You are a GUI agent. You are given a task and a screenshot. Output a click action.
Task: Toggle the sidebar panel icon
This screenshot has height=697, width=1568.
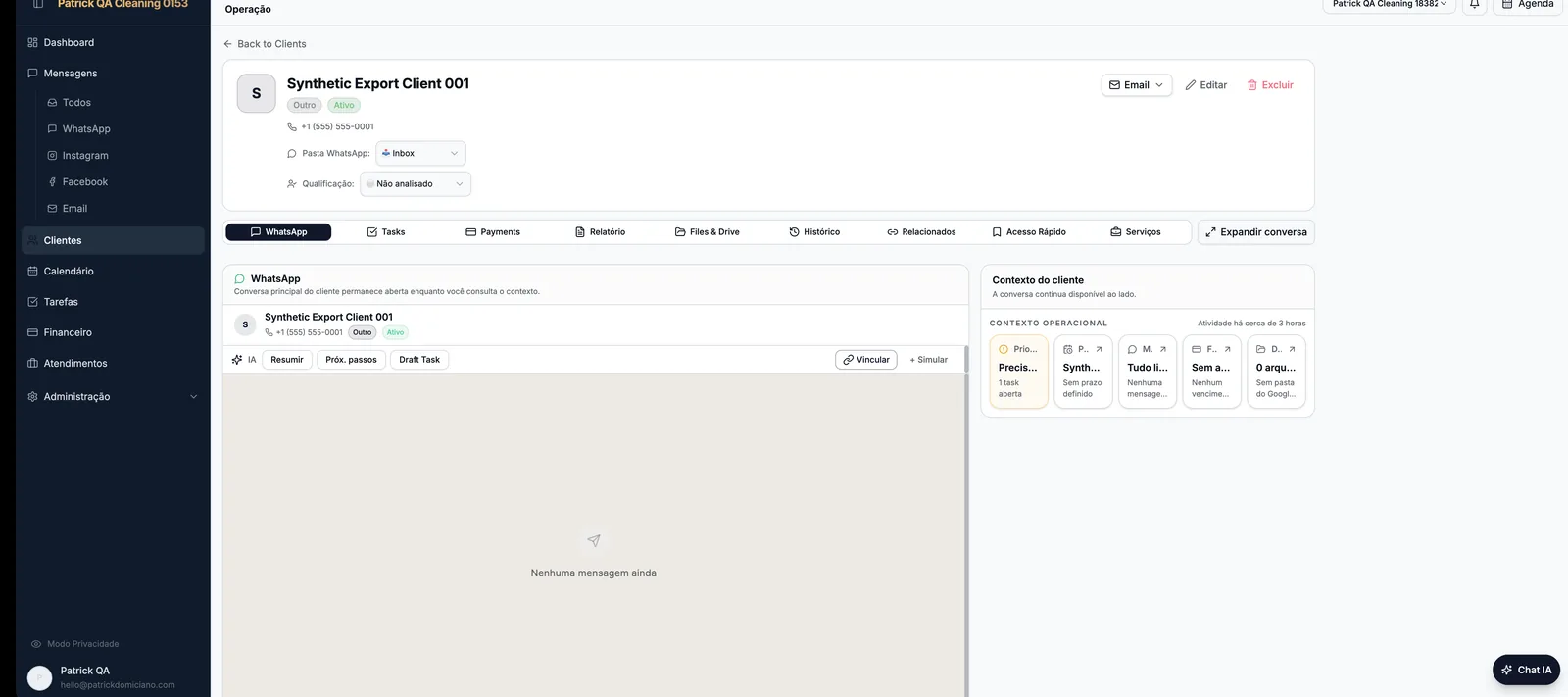coord(38,4)
